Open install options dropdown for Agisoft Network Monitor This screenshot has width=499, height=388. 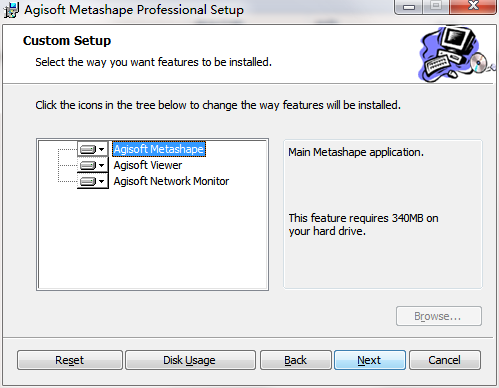point(93,181)
